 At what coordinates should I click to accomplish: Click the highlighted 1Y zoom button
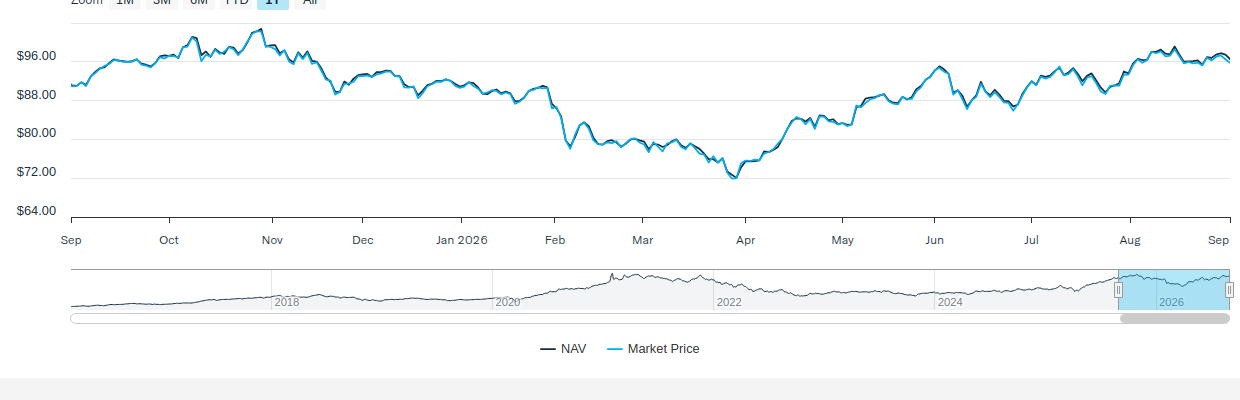[x=273, y=3]
